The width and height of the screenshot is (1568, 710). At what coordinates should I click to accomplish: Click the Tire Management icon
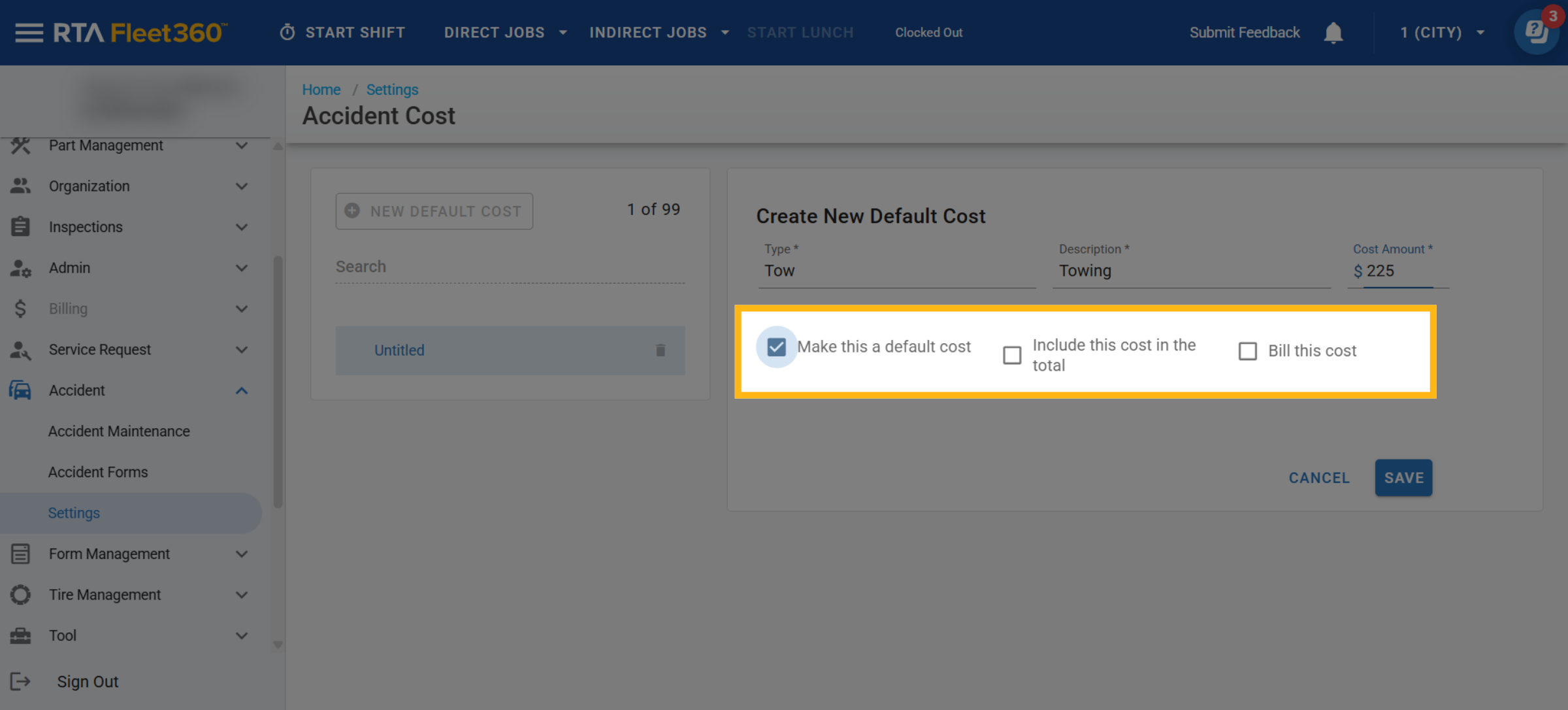click(x=20, y=594)
